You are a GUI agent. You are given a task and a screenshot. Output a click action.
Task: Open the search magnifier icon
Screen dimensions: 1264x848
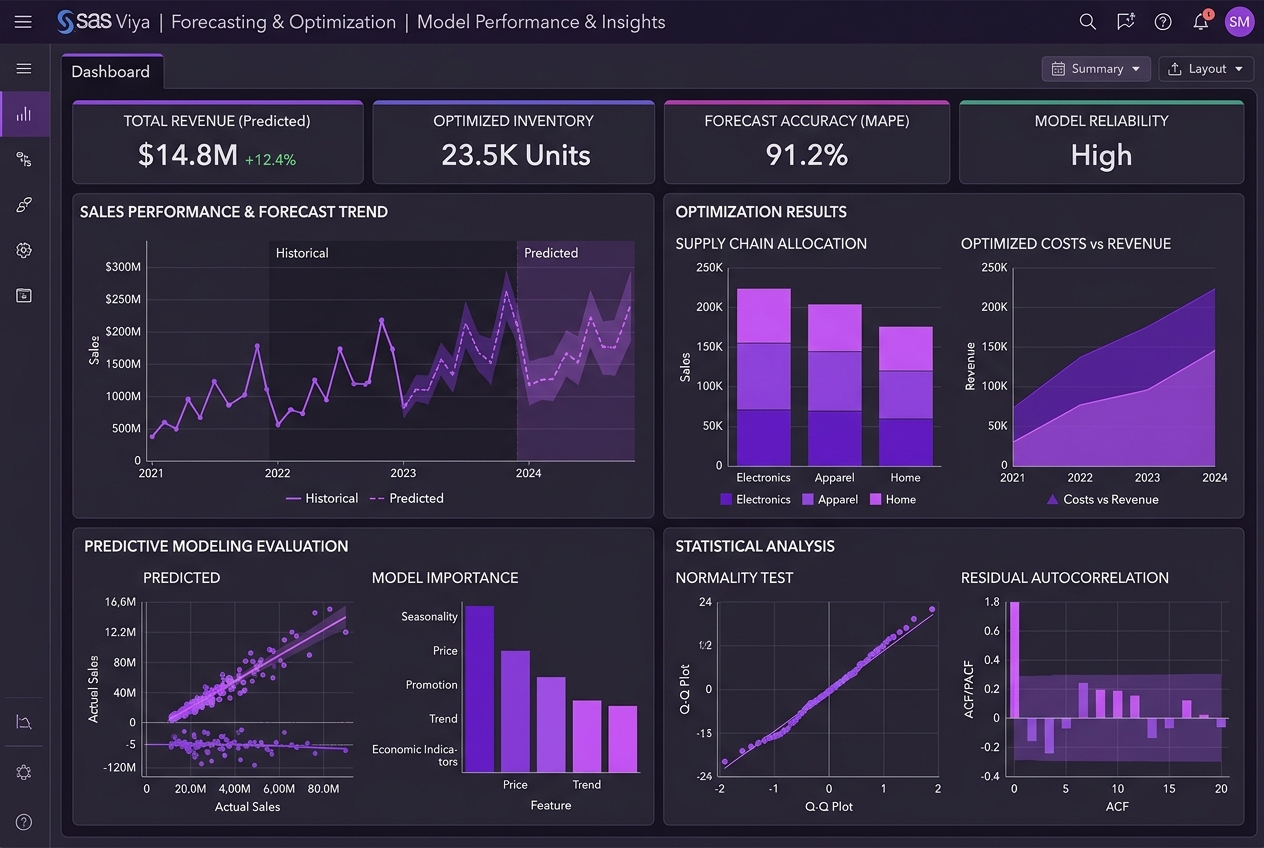pos(1088,22)
